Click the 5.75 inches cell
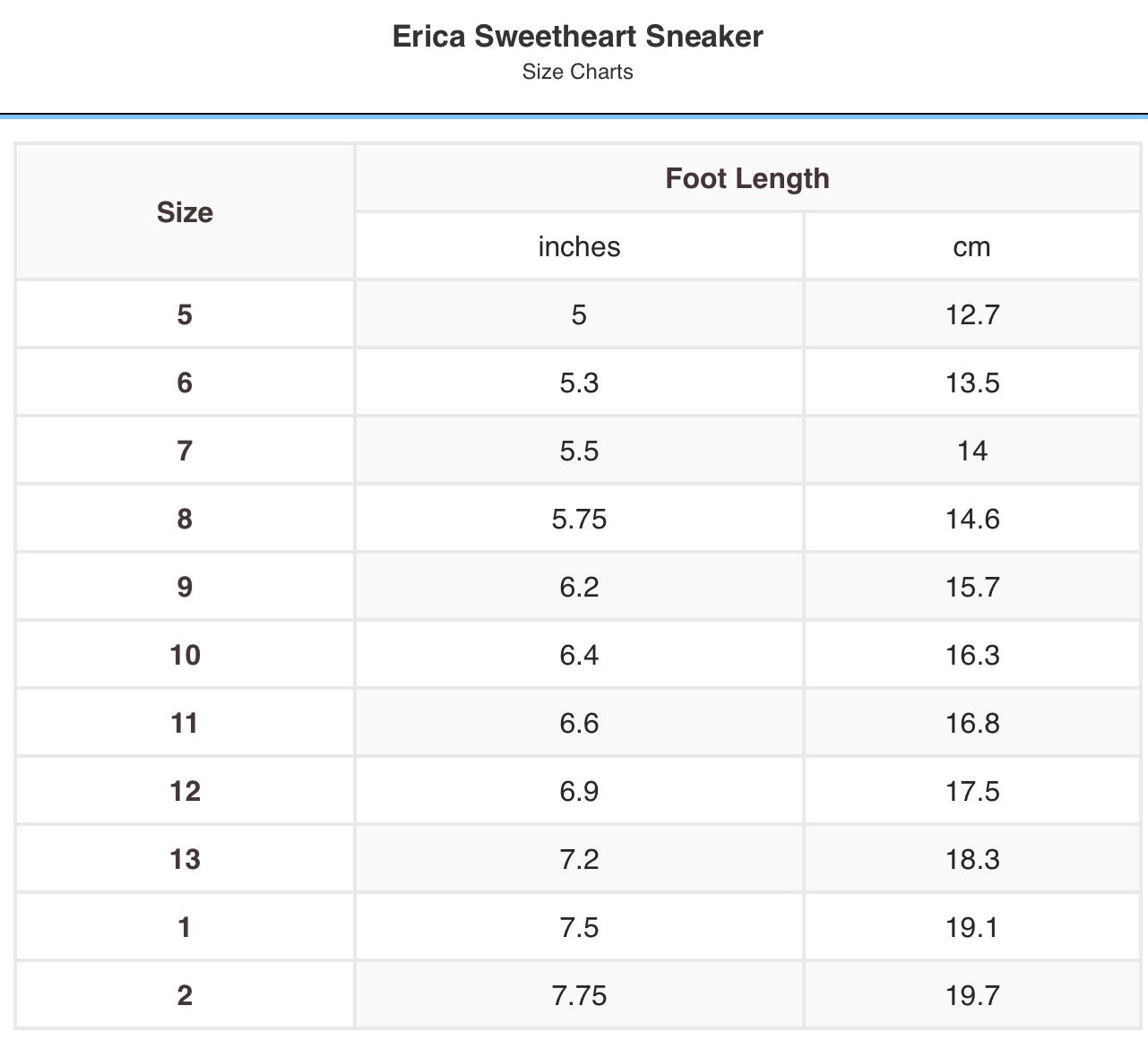 pos(579,519)
